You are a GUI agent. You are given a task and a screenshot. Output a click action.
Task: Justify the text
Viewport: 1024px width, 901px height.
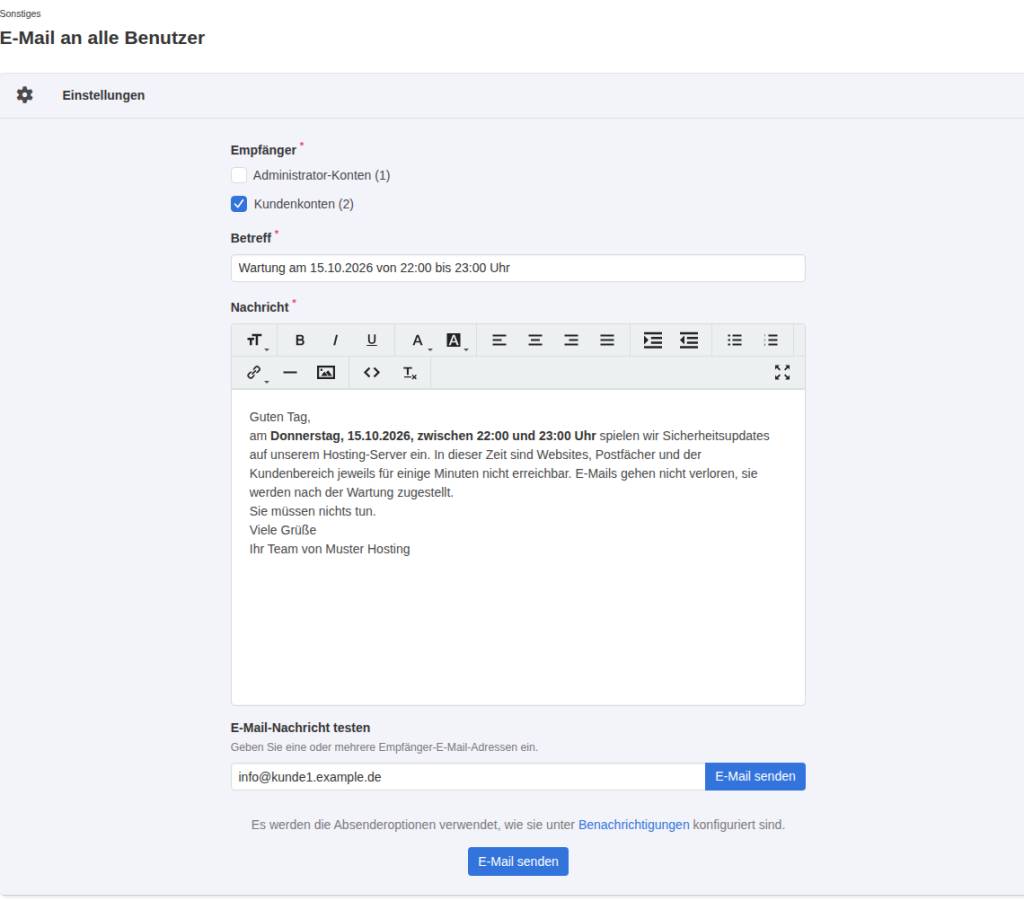coord(607,340)
